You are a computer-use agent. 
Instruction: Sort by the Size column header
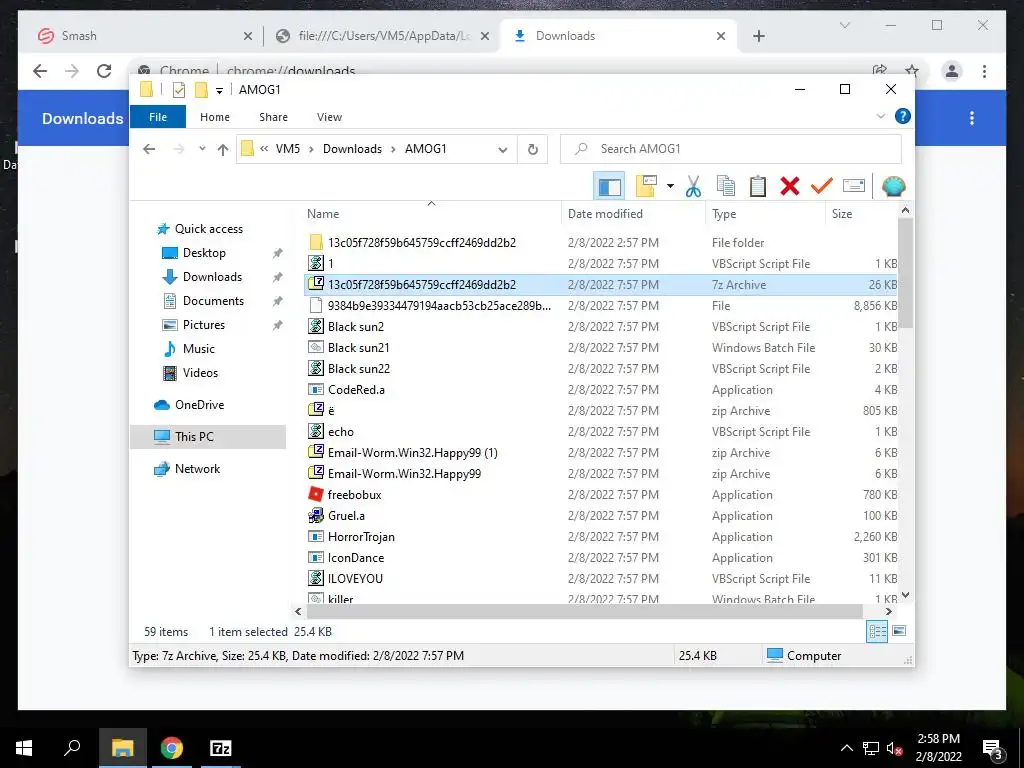coord(861,214)
